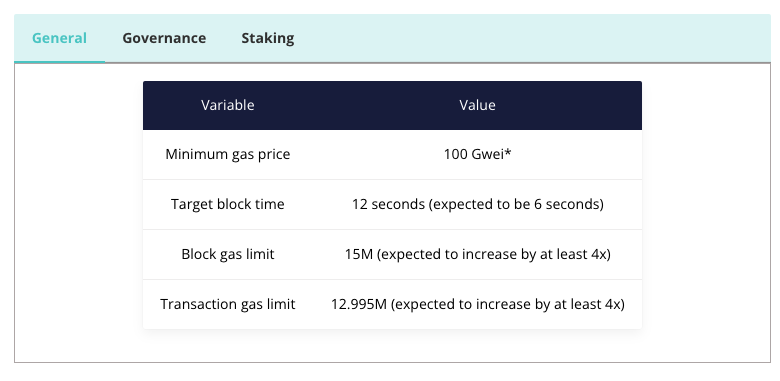Open the Governance tab
This screenshot has height=381, width=780.
point(164,38)
